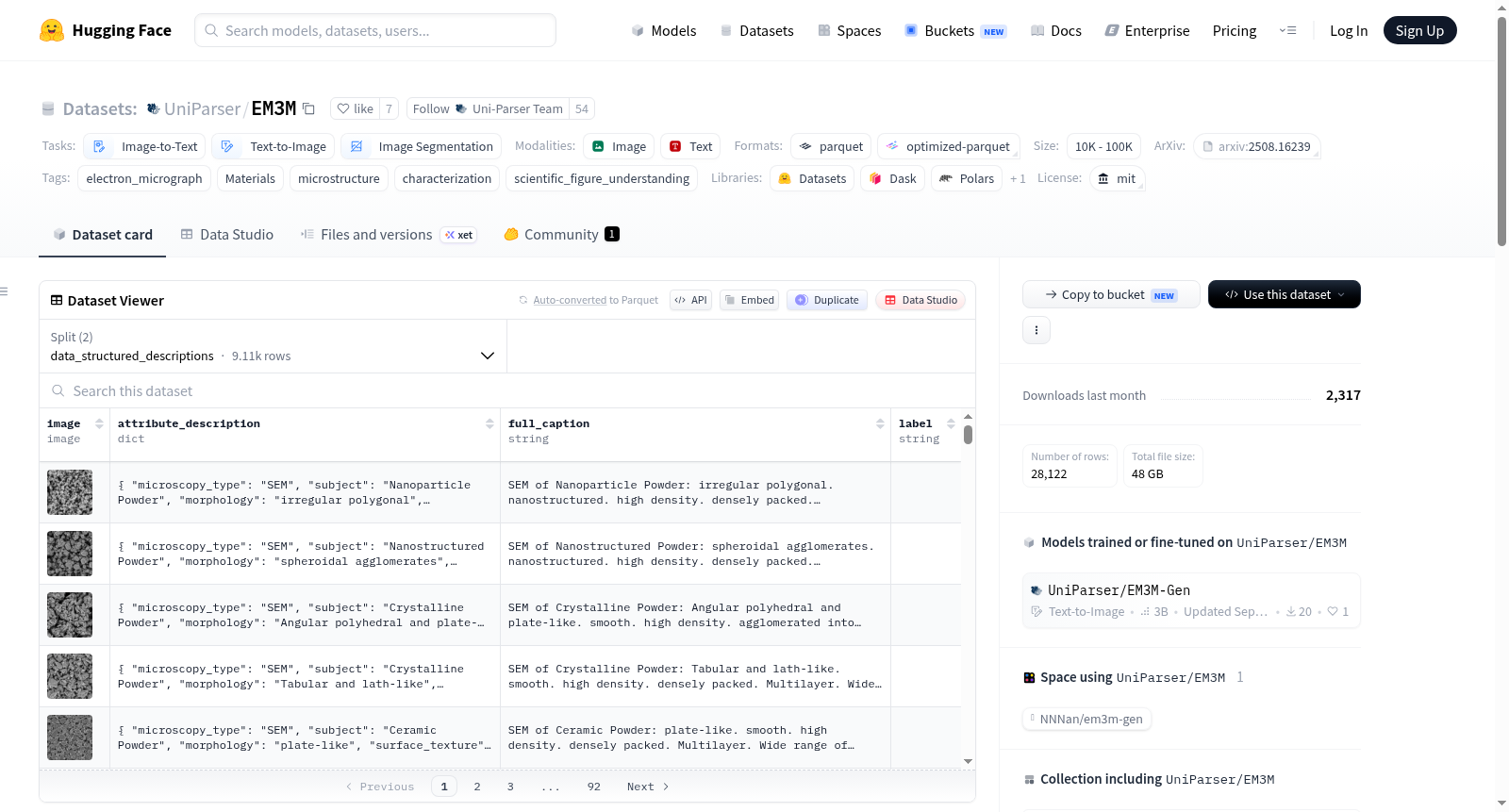
Task: Click the Duplicate button
Action: [x=827, y=300]
